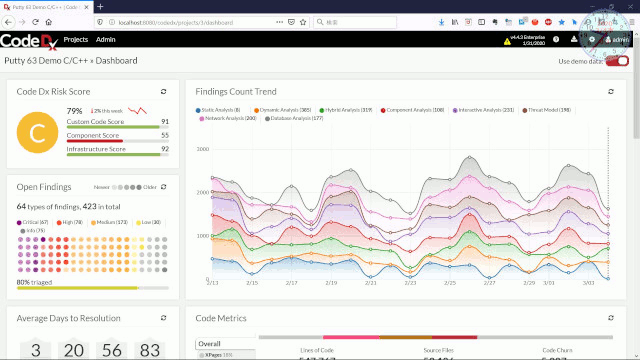
Task: Toggle Threat Model legend series
Action: point(547,110)
